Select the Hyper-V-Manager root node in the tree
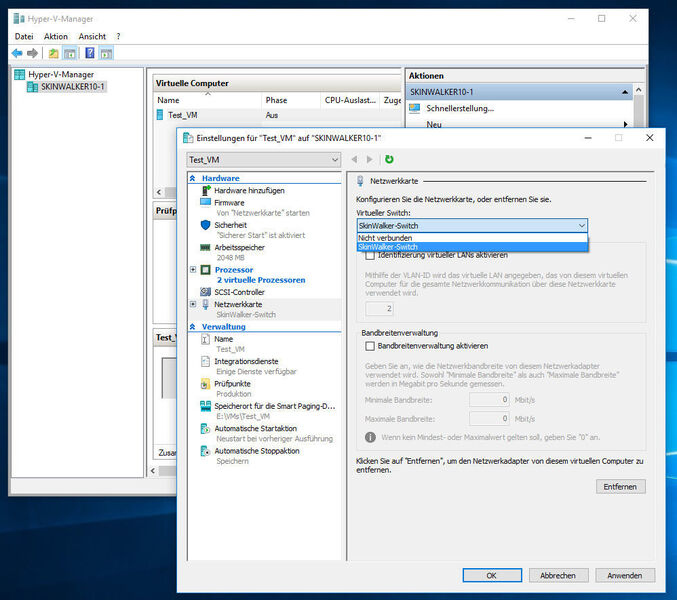 pyautogui.click(x=61, y=74)
